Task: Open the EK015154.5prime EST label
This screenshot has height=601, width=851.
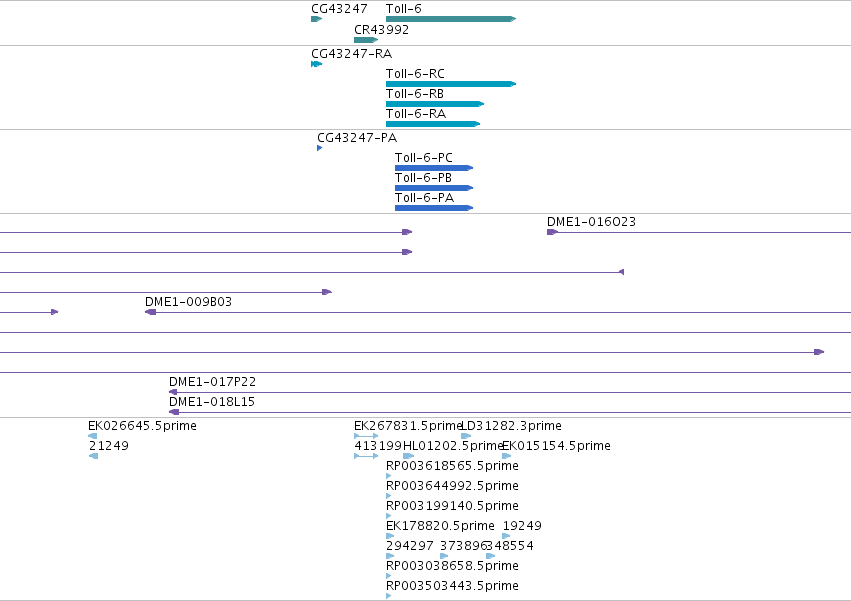Action: [556, 446]
